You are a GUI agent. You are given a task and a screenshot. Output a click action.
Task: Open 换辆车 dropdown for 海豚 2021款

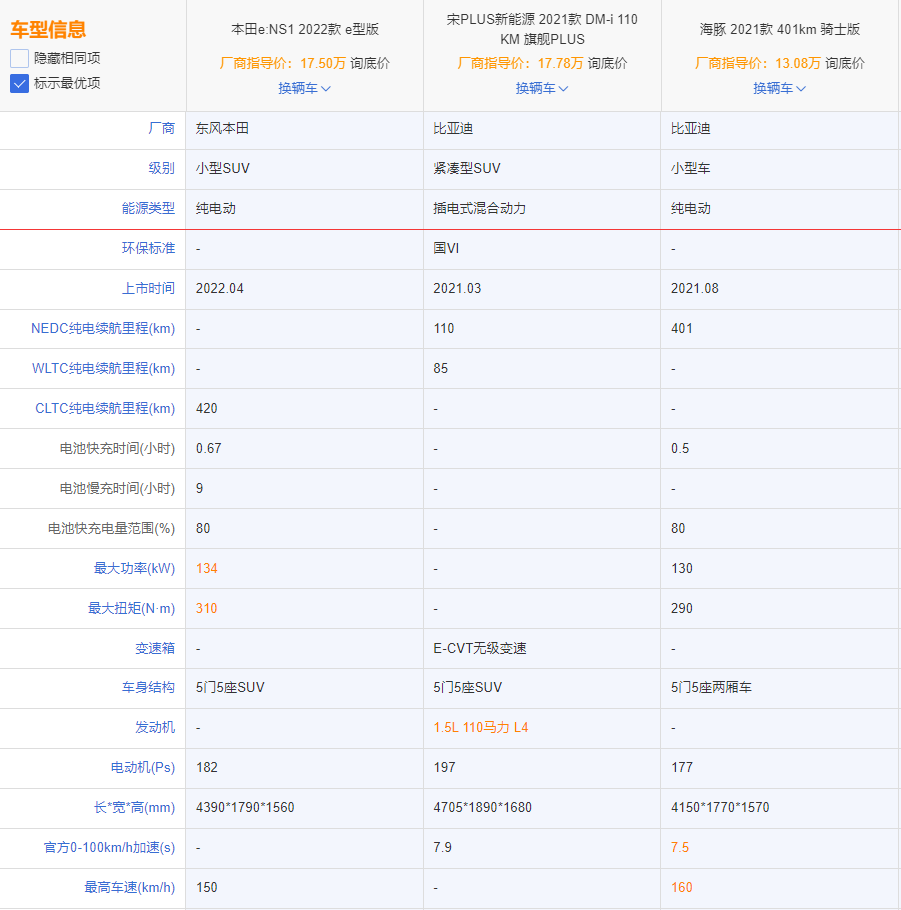779,88
